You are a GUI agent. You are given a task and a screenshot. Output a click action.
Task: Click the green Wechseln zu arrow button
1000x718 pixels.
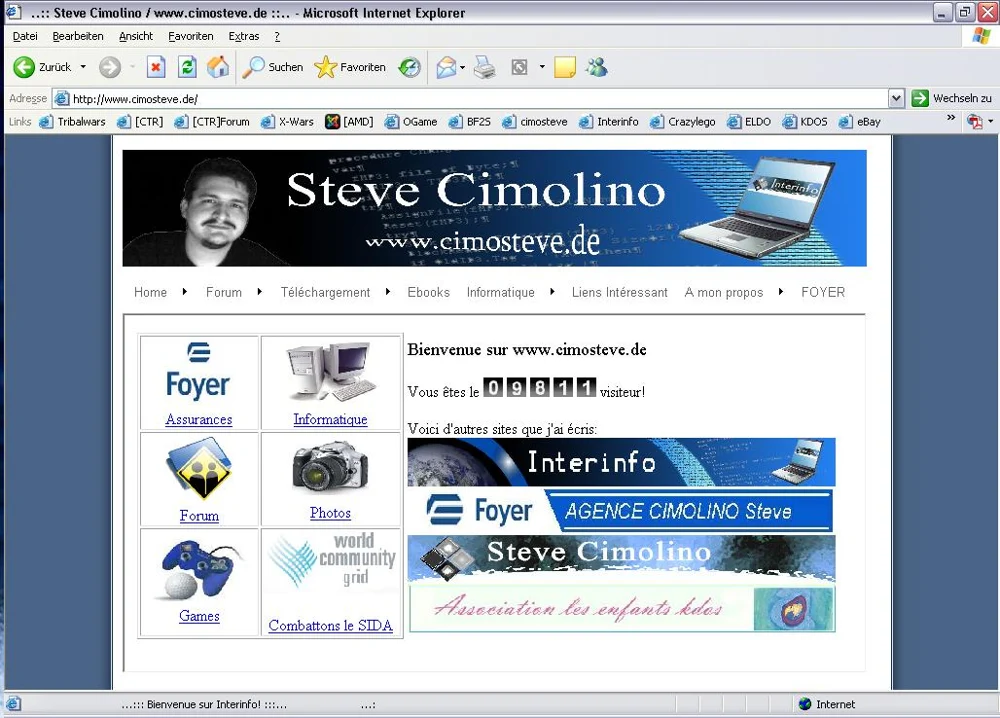point(920,98)
